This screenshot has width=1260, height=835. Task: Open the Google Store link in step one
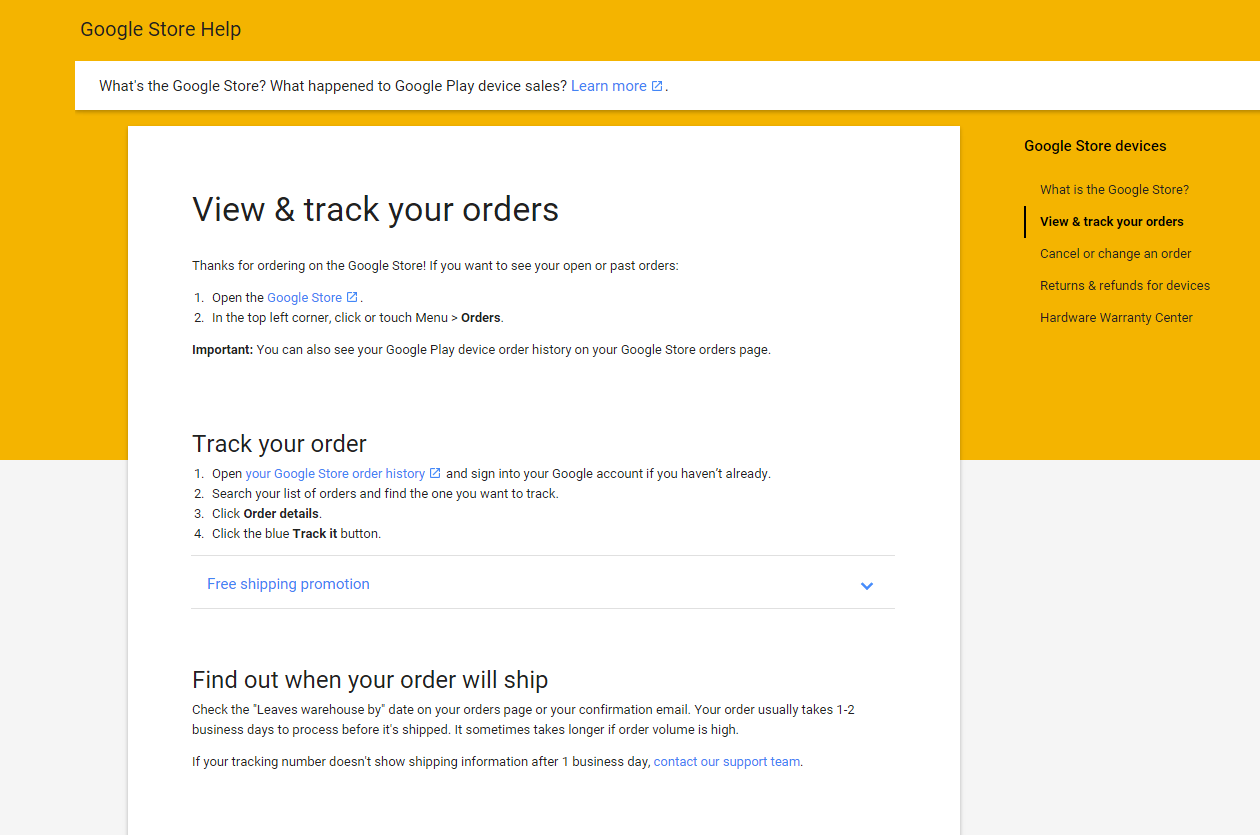point(302,297)
